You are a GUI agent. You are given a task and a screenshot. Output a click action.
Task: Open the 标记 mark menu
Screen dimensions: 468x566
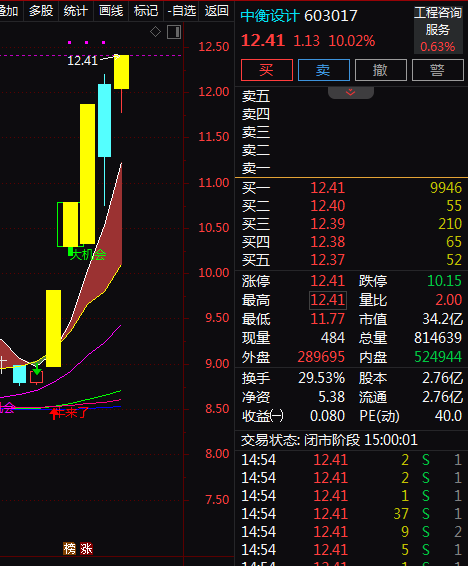coord(146,11)
